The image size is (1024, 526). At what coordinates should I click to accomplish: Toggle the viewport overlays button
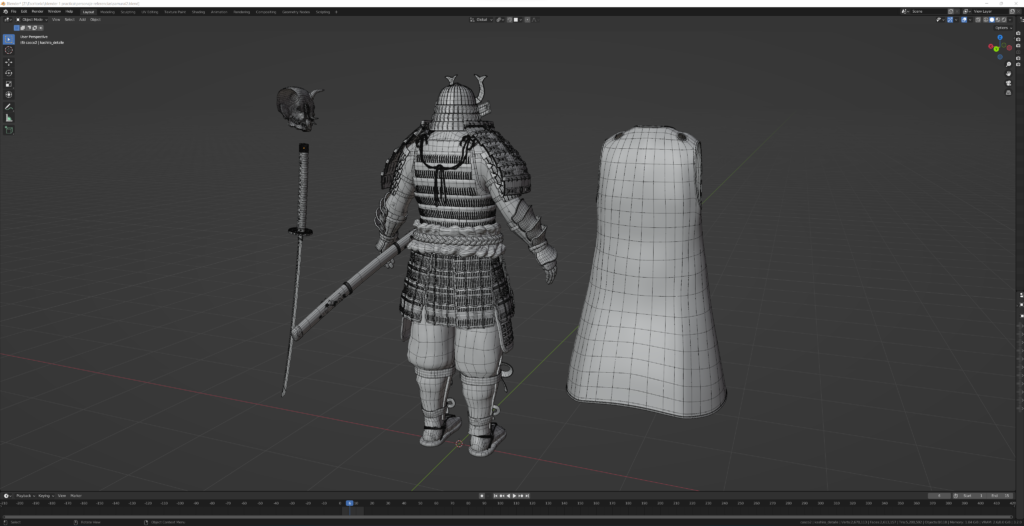coord(964,20)
